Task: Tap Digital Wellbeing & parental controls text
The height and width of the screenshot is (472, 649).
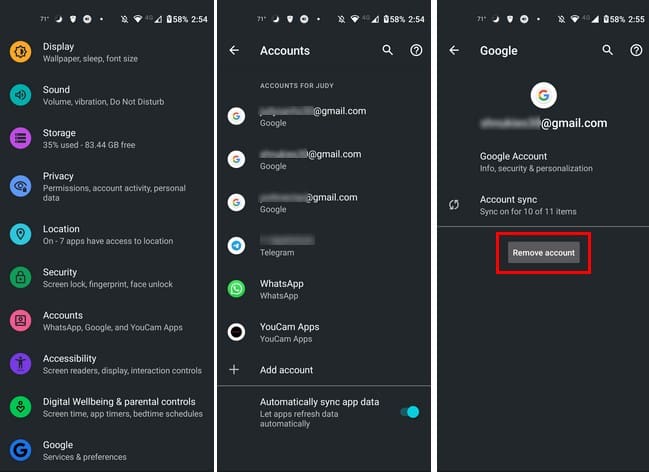Action: click(119, 402)
